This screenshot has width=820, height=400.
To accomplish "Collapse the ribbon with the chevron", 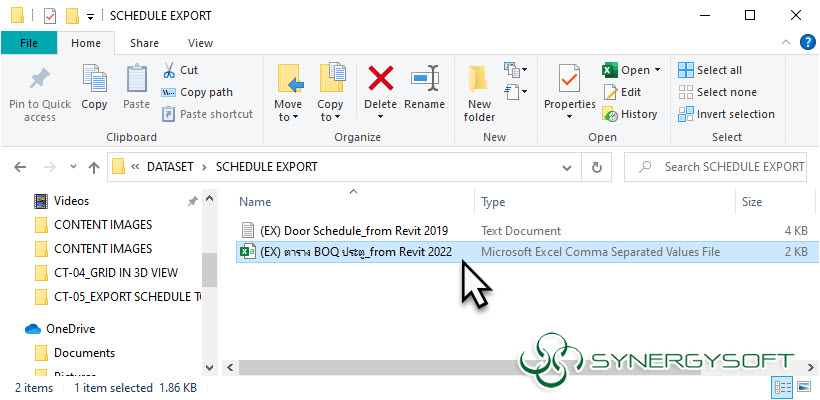I will click(786, 42).
